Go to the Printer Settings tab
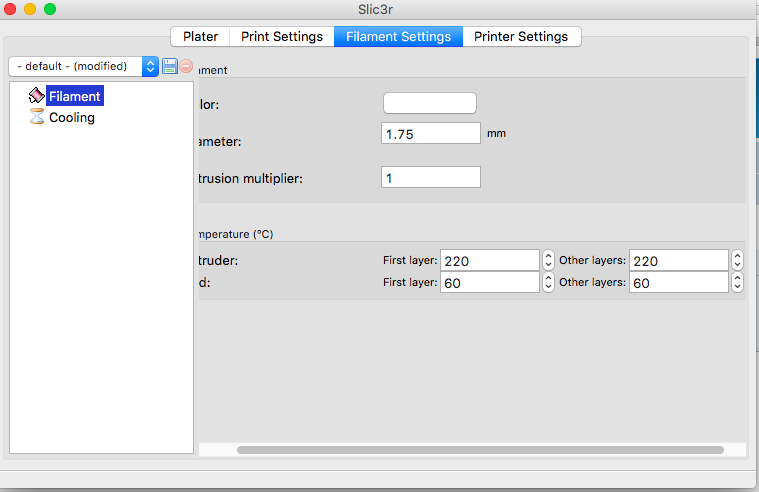Screen dimensions: 759x492 point(520,36)
